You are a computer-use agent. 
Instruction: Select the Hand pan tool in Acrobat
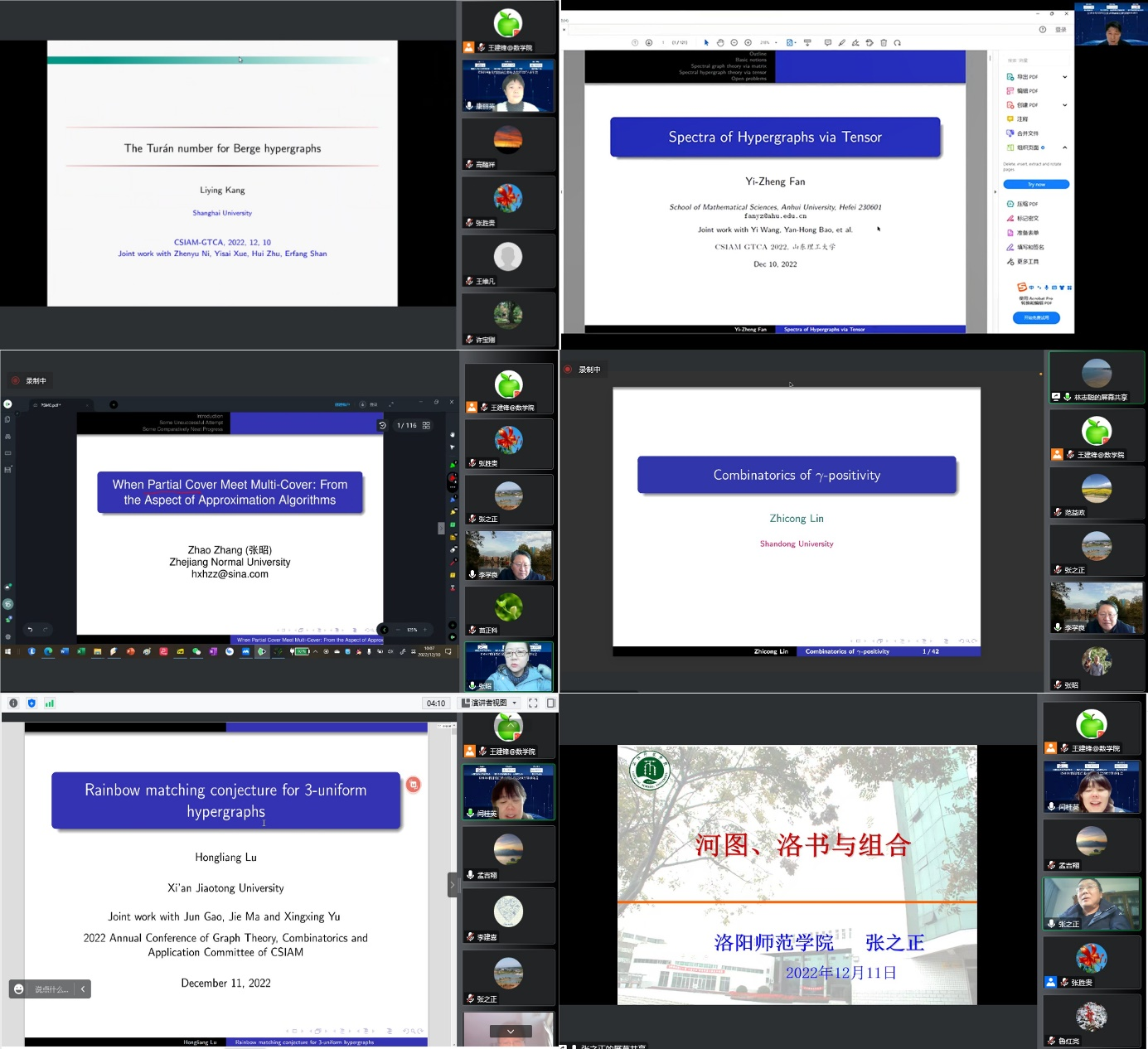coord(720,42)
